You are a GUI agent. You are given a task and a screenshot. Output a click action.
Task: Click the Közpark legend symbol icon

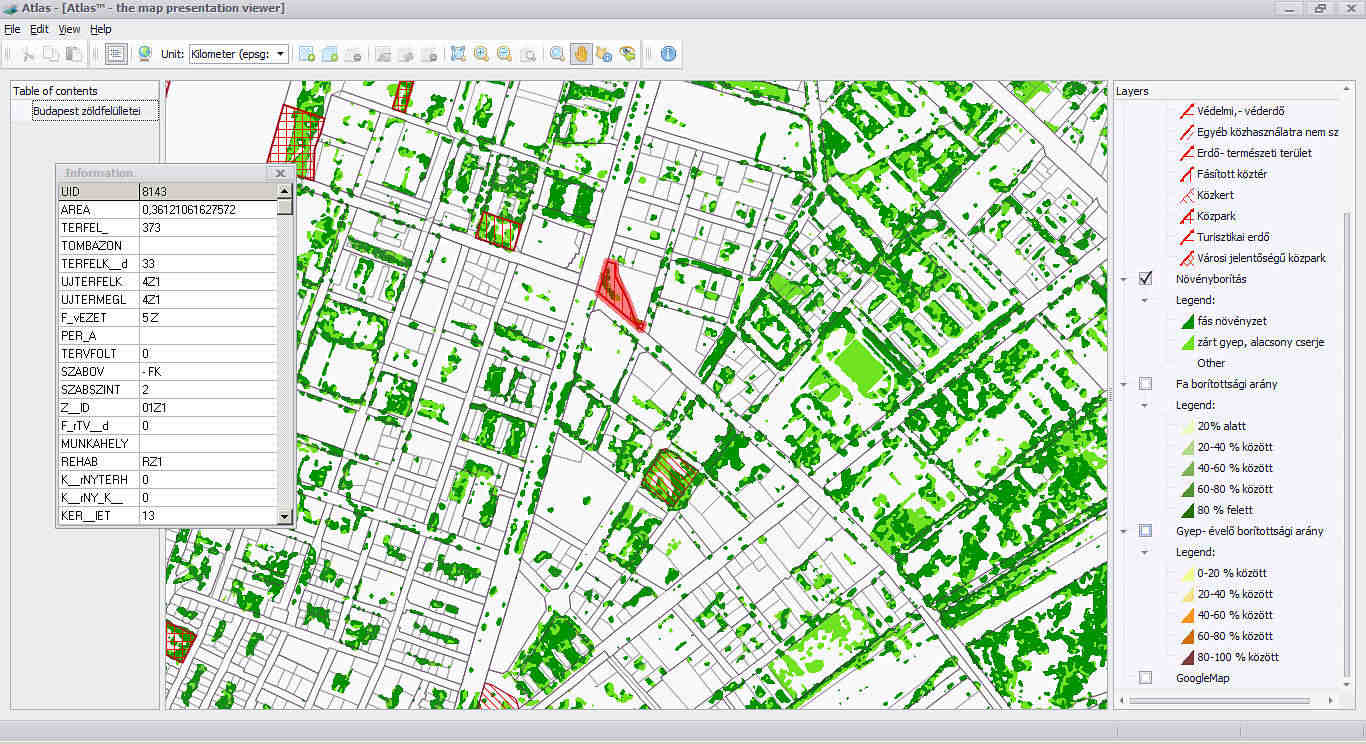(1187, 216)
